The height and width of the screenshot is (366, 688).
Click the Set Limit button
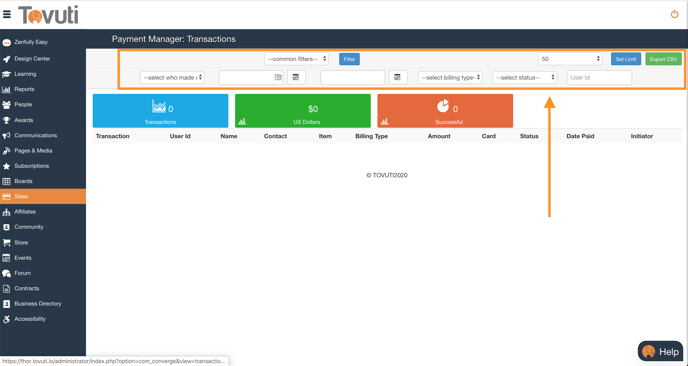[626, 59]
